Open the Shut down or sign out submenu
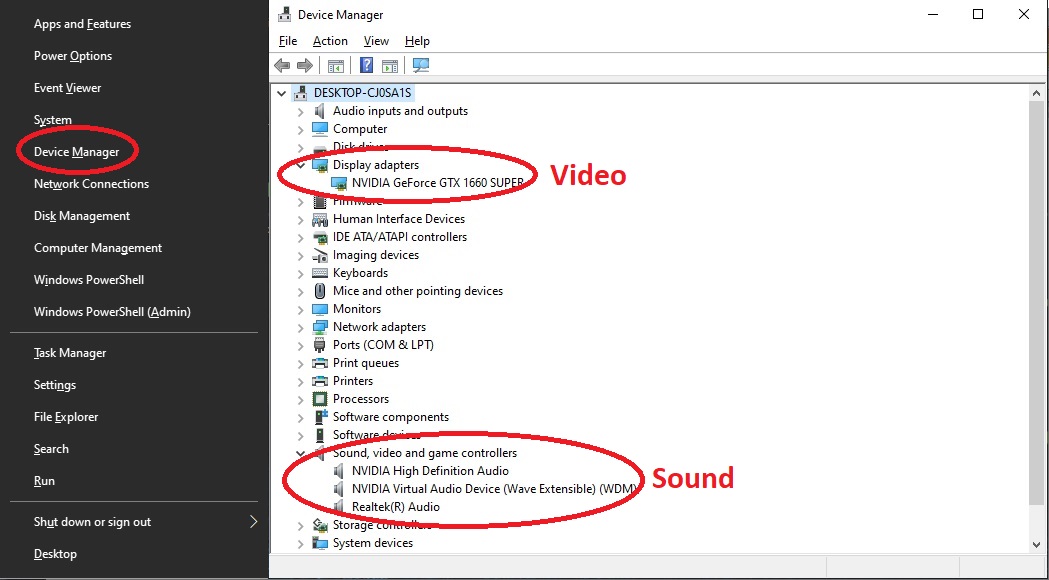 134,522
